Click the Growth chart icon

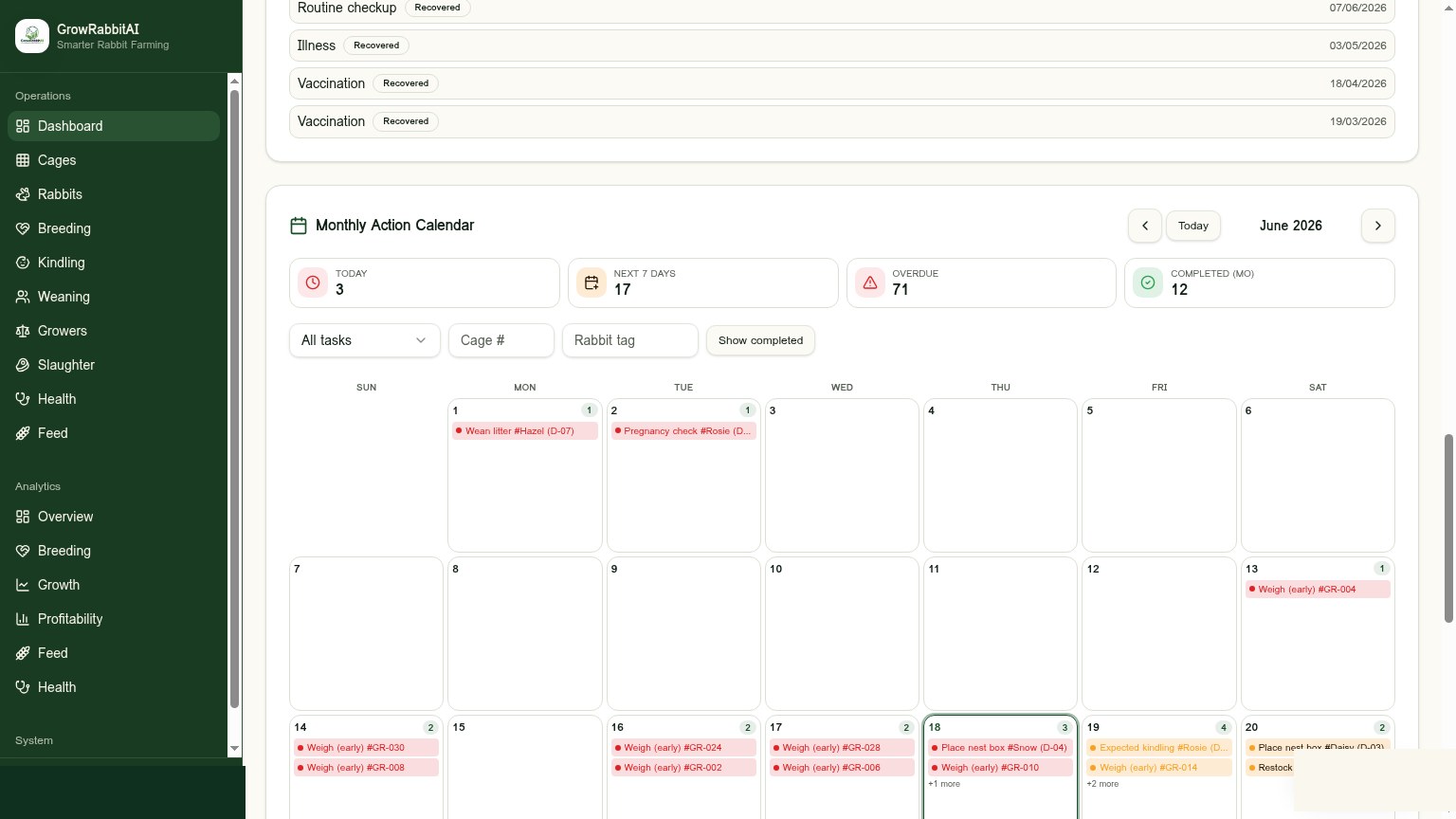[x=23, y=585]
